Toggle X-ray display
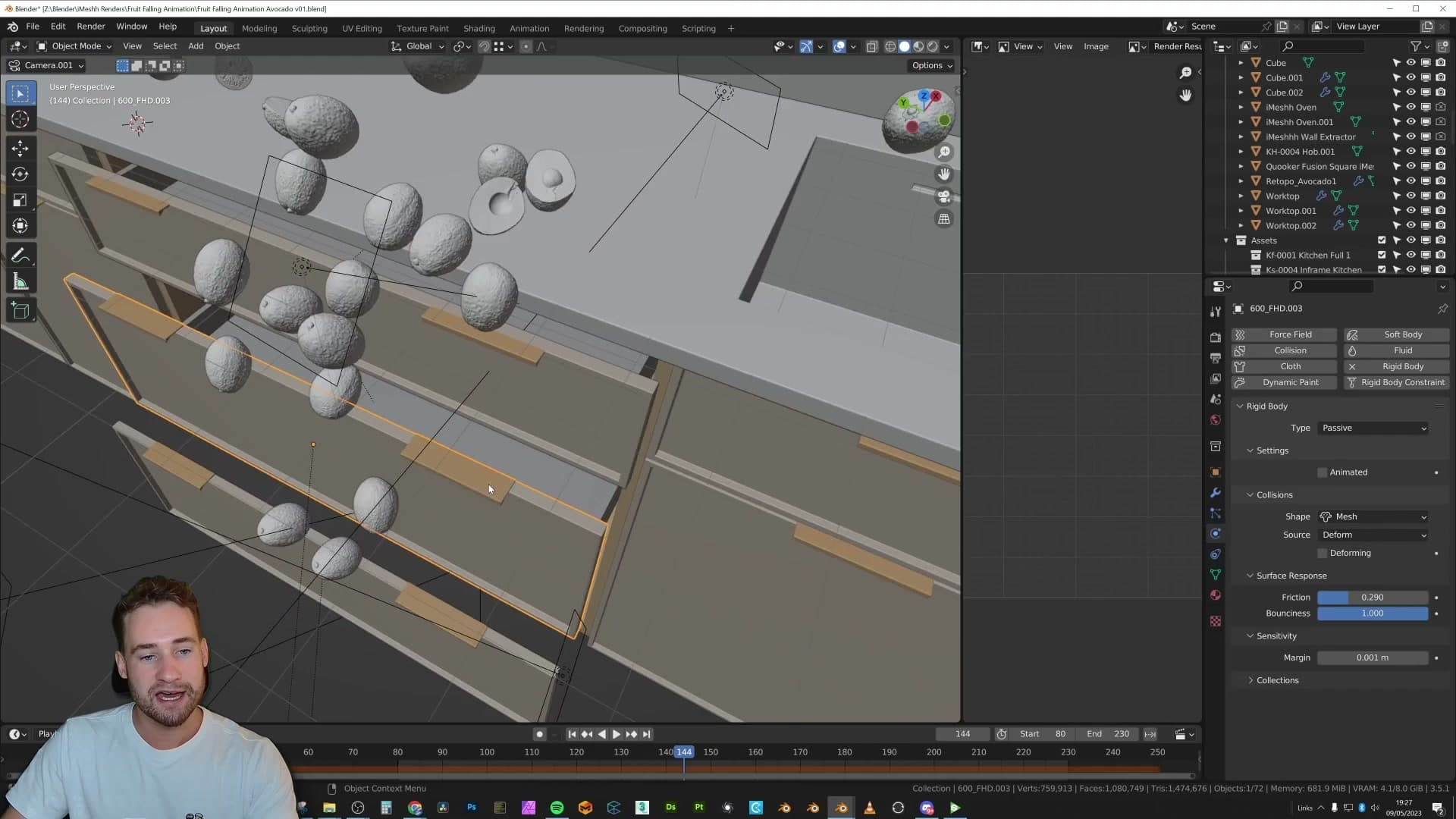Viewport: 1456px width, 819px height. tap(871, 46)
